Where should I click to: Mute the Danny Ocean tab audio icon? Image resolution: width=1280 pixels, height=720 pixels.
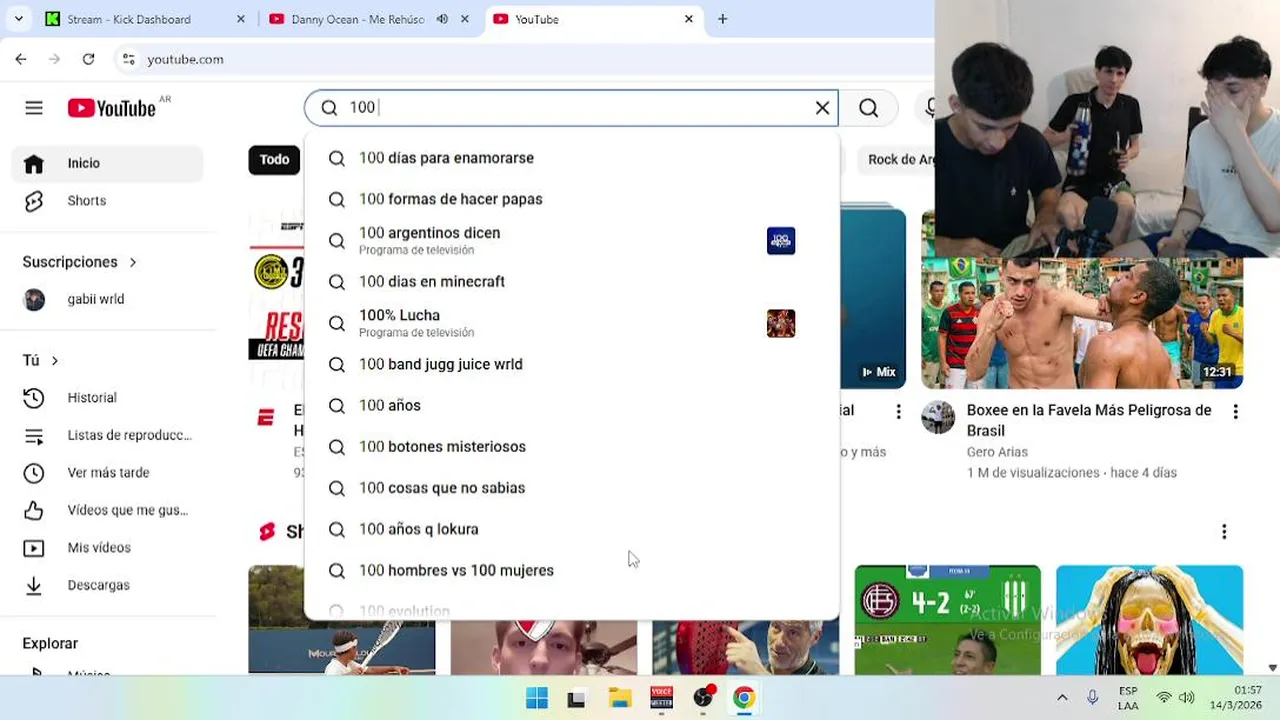(442, 19)
